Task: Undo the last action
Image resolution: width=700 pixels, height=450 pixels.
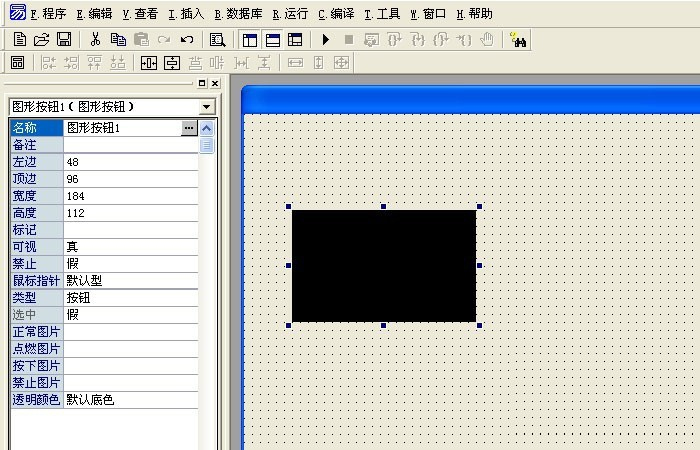Action: click(187, 40)
